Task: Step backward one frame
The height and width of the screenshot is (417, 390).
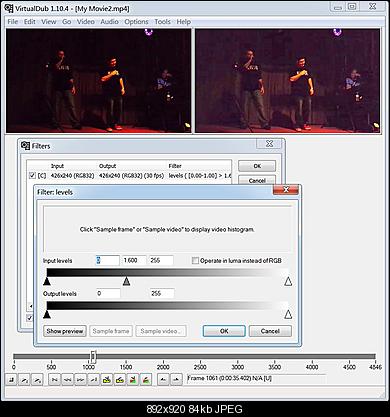Action: pos(68,379)
